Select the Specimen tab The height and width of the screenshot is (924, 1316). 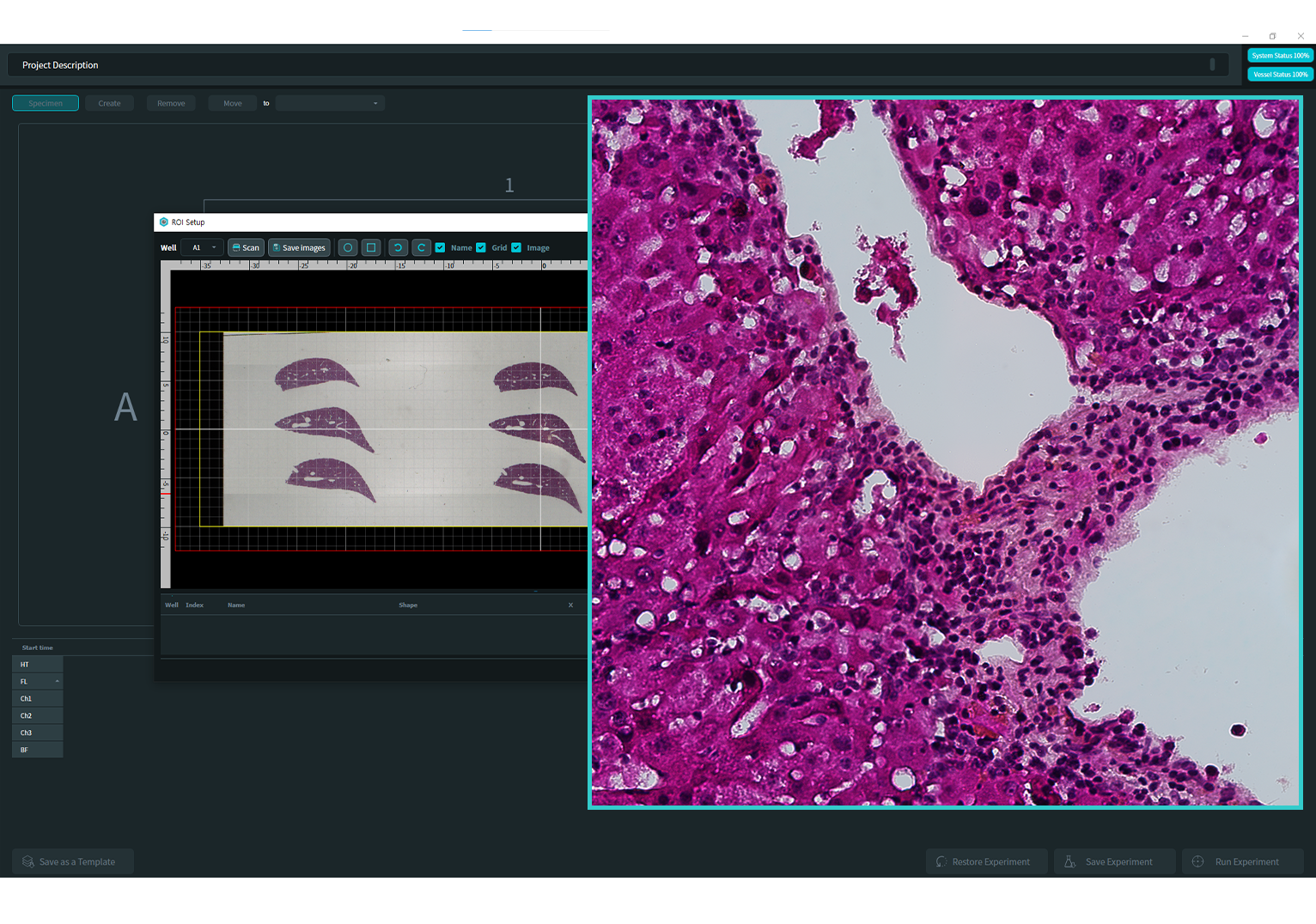coord(46,103)
